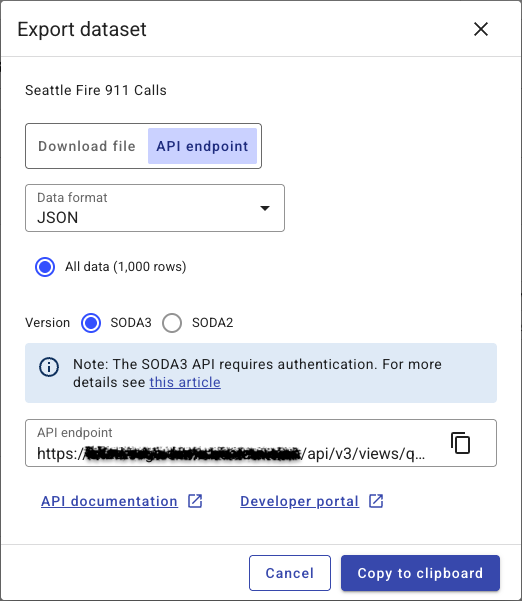Open external link icon beside API documentation
Image resolution: width=522 pixels, height=601 pixels.
pos(195,501)
